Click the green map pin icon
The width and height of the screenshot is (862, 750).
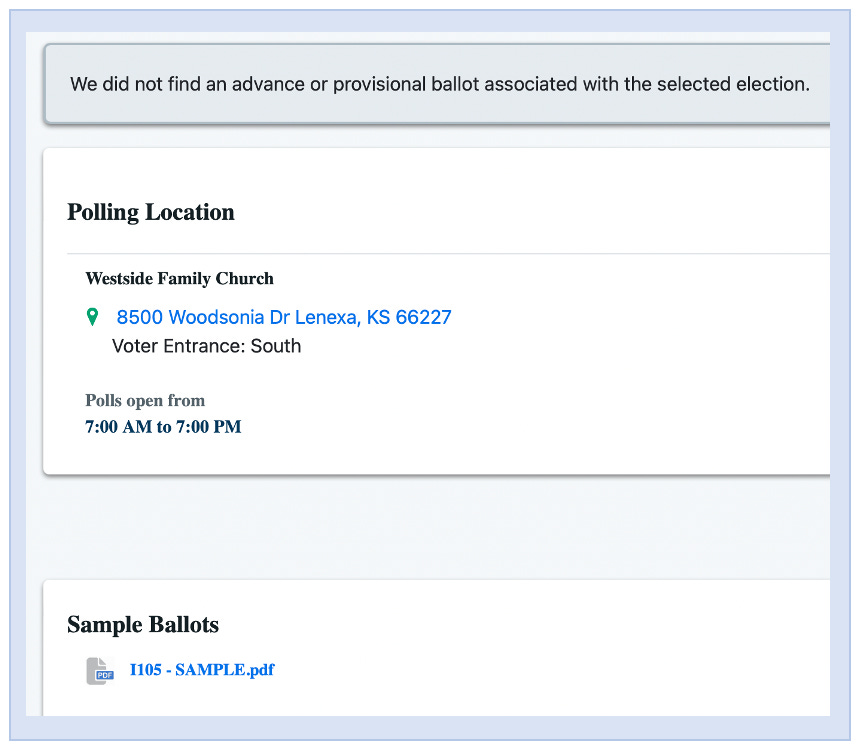pyautogui.click(x=93, y=317)
